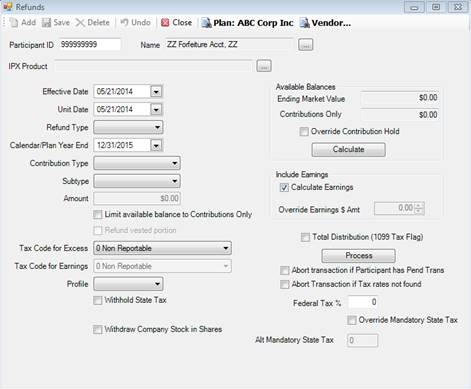Enable Withdraw Company Stock in Shares
The image size is (471, 389).
pos(98,330)
